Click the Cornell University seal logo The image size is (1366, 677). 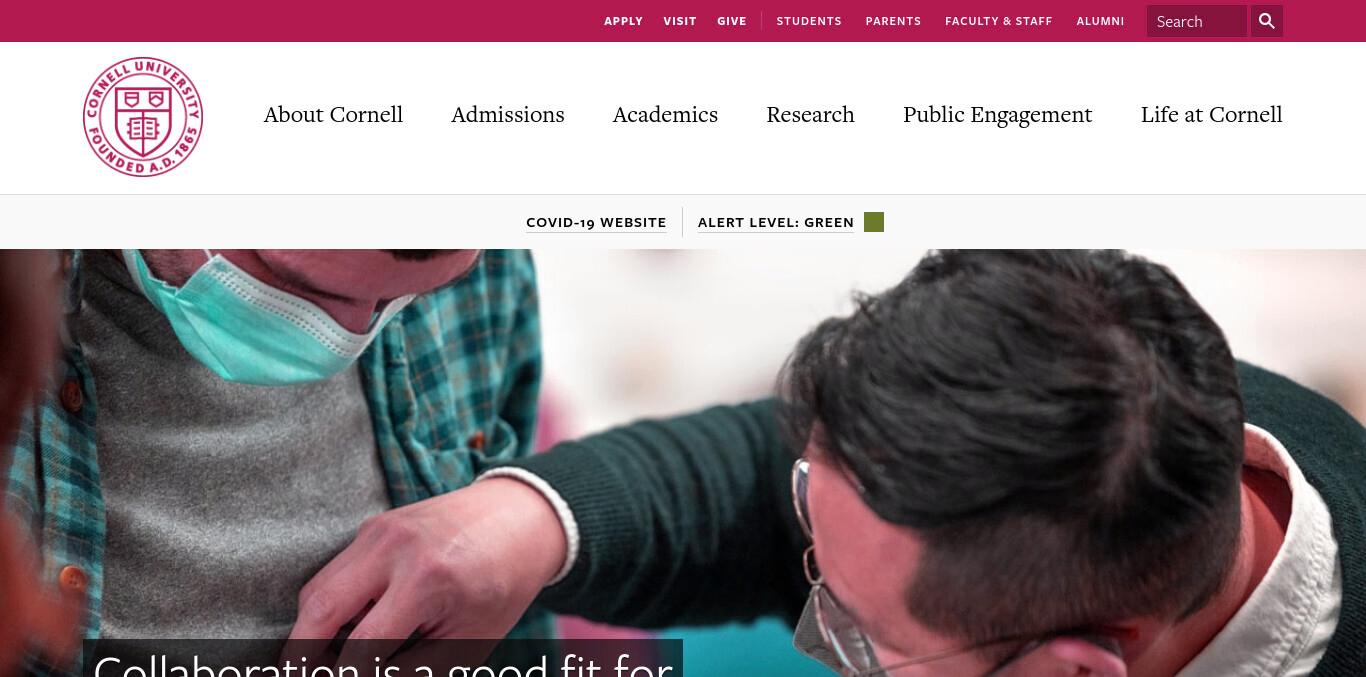click(143, 117)
